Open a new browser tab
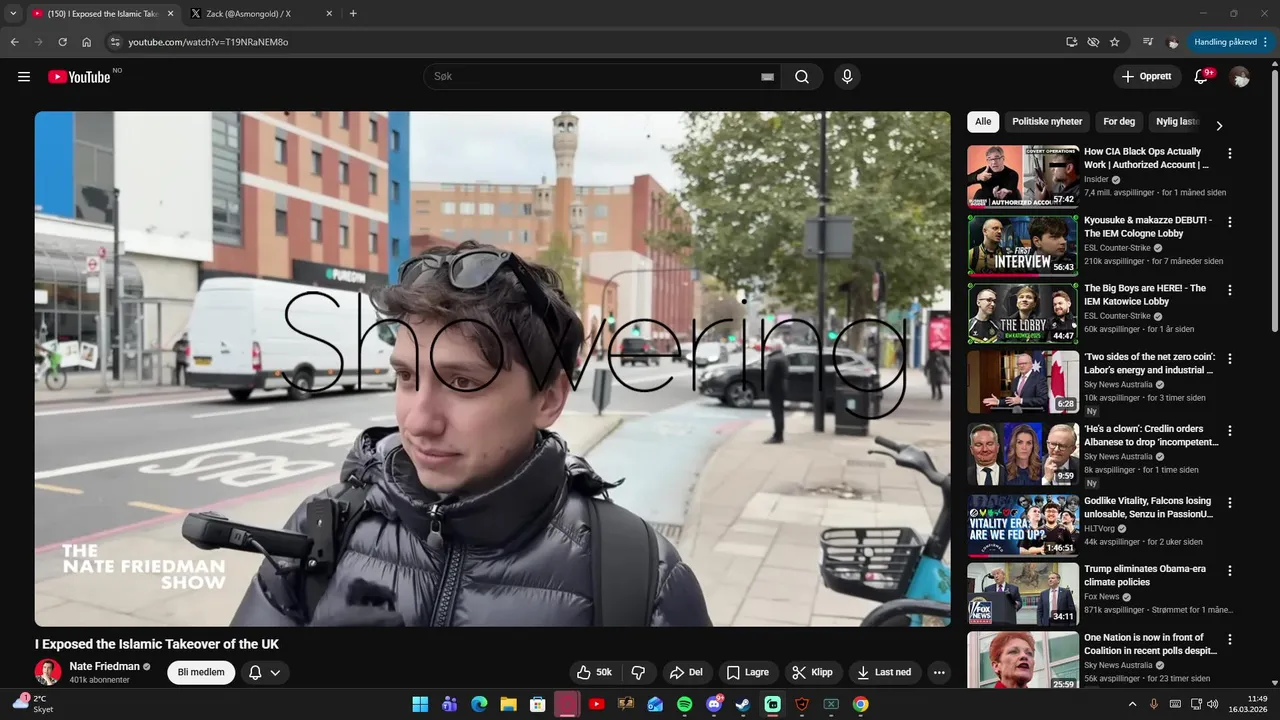1280x720 pixels. tap(353, 14)
